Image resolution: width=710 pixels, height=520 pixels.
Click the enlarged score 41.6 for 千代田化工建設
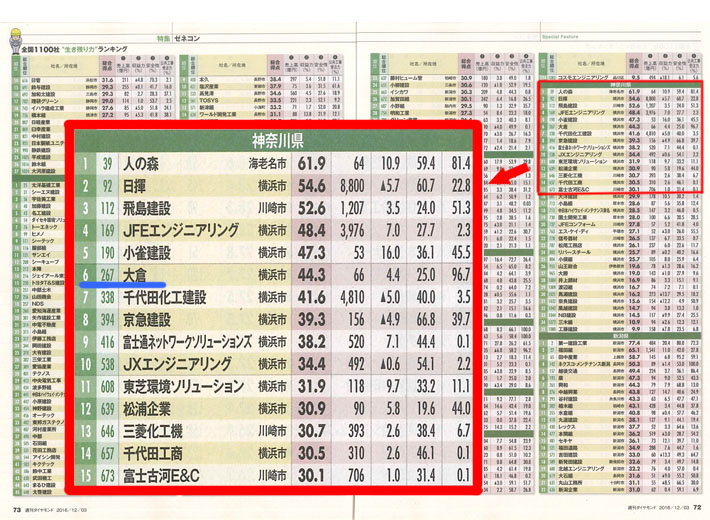(x=312, y=298)
